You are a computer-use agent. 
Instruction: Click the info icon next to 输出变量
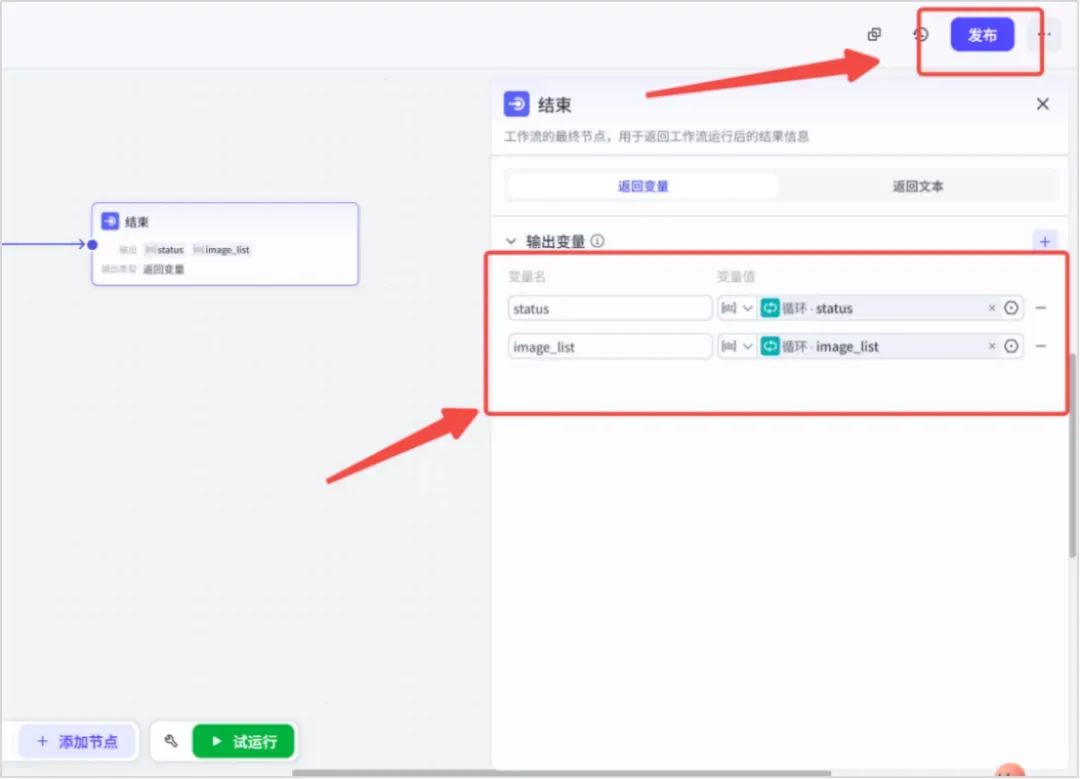coord(597,241)
